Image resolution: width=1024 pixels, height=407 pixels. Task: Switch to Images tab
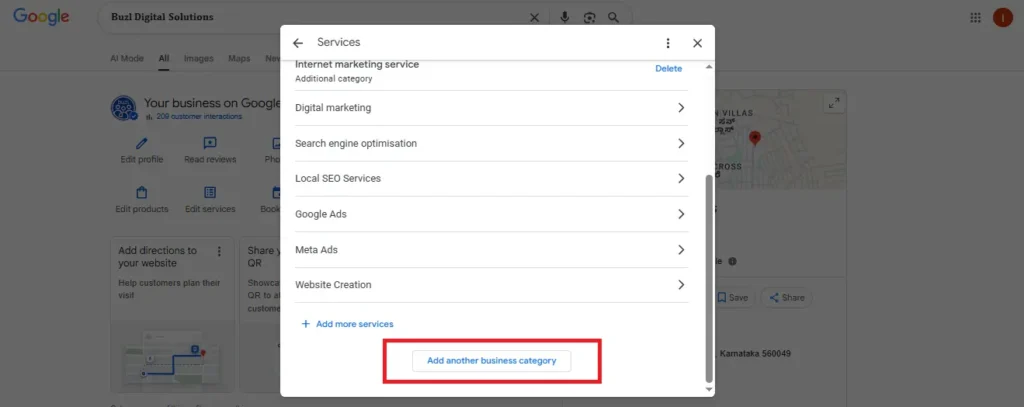click(x=199, y=58)
